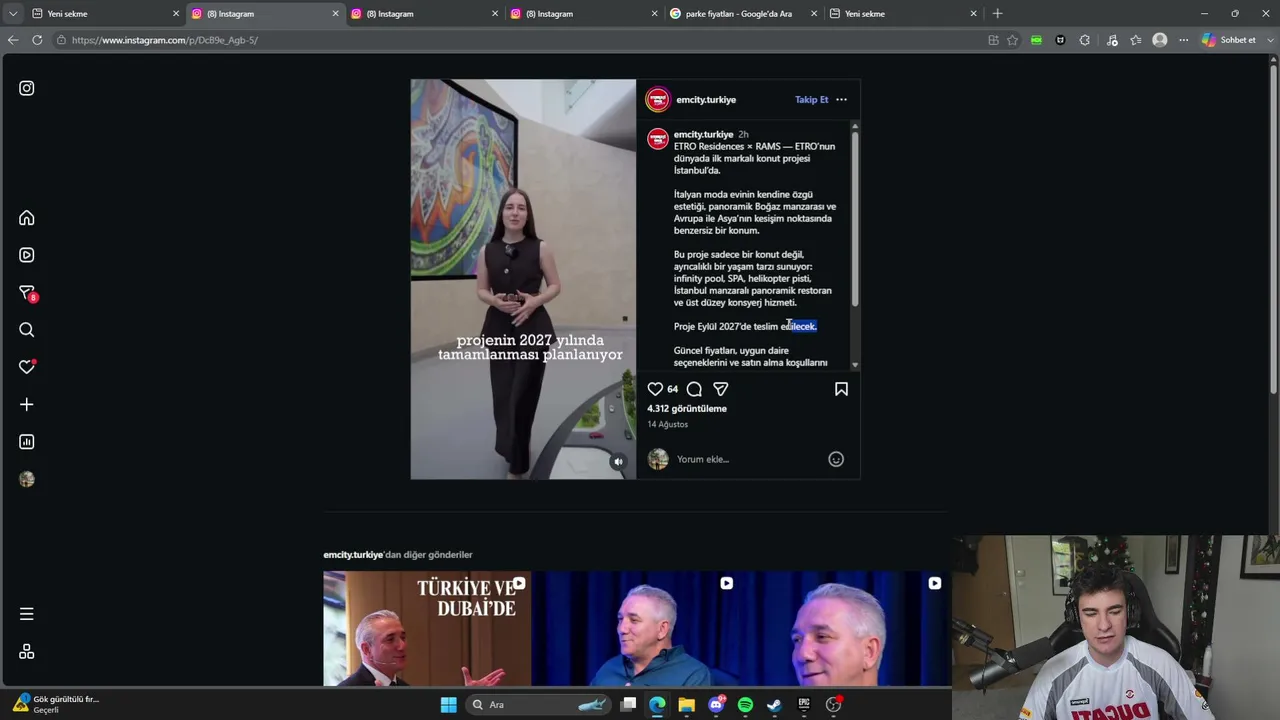Open Instagram direct messages icon in sidebar
1280x720 pixels.
pos(27,293)
